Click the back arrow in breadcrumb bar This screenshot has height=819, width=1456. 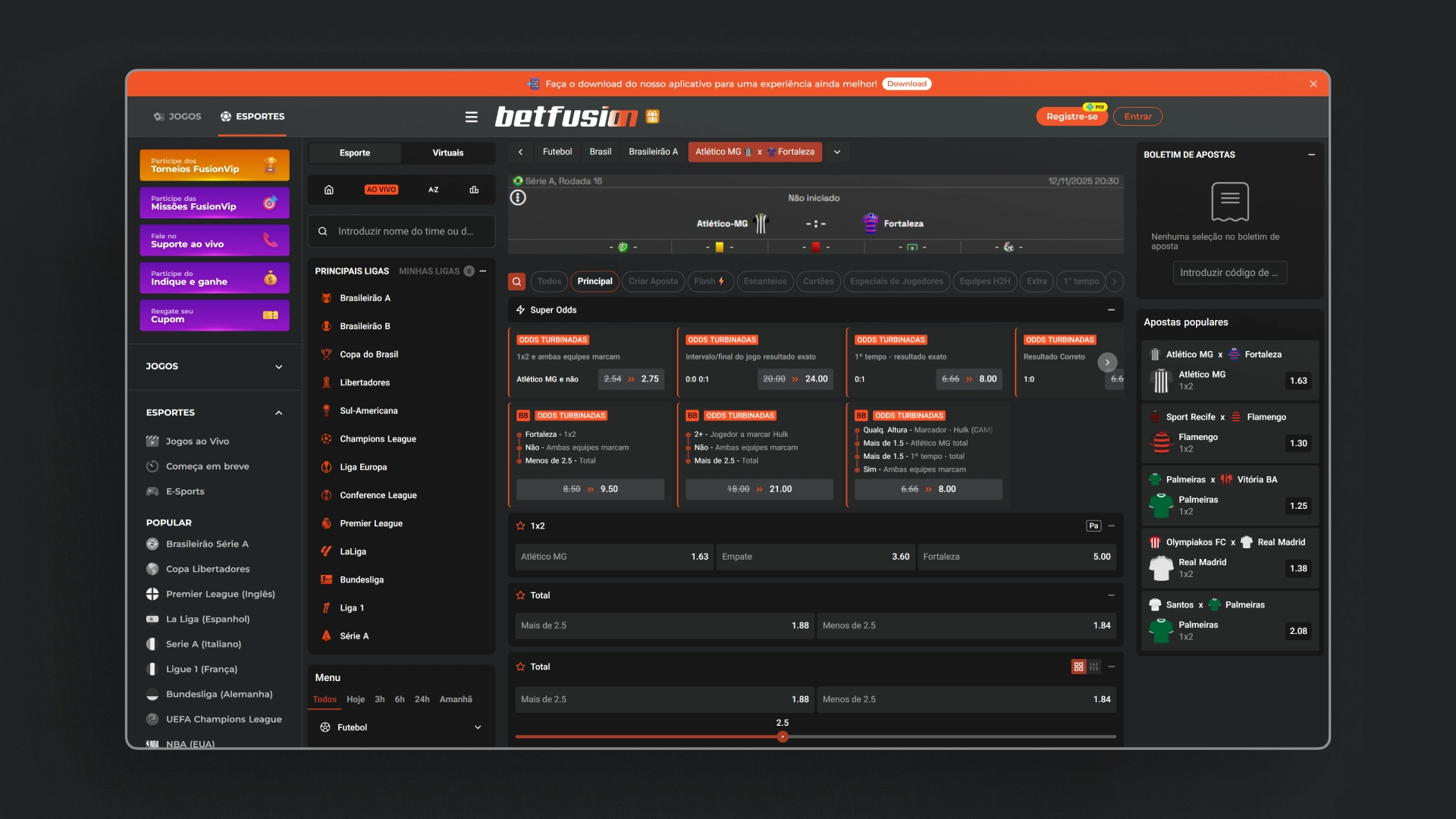pyautogui.click(x=520, y=152)
